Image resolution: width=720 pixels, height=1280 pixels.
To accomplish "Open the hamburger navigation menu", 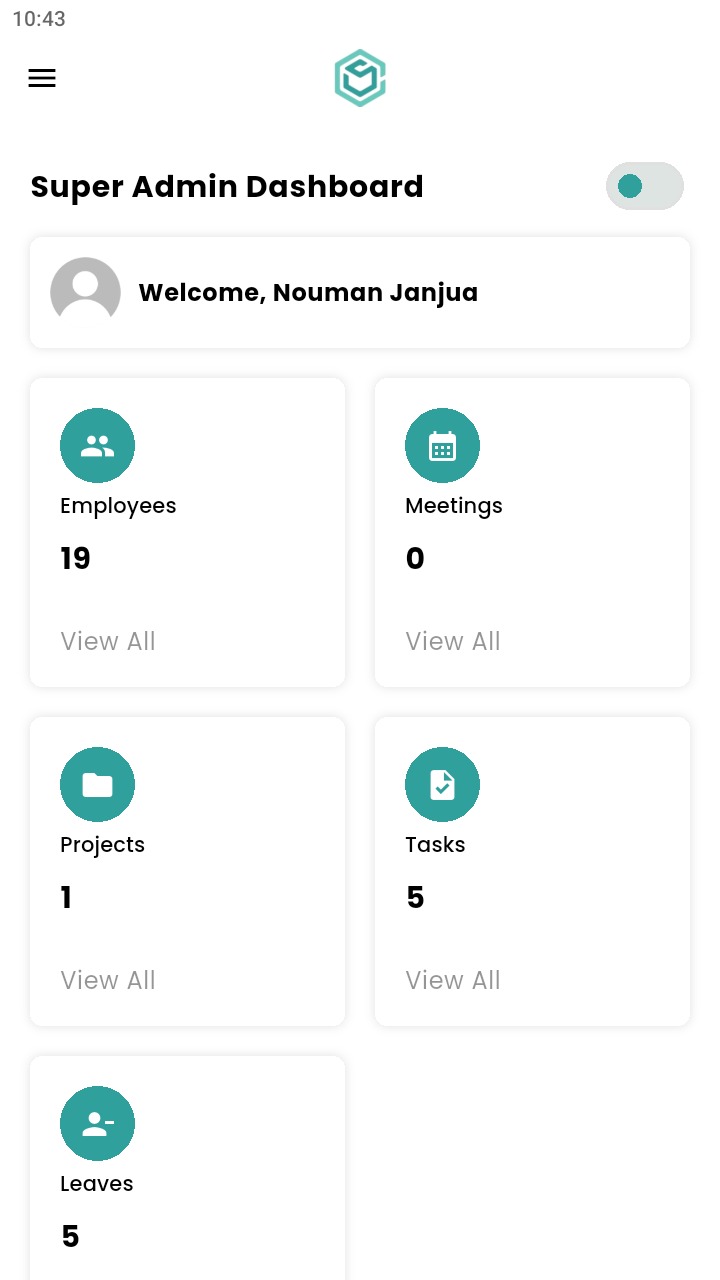I will 42,78.
